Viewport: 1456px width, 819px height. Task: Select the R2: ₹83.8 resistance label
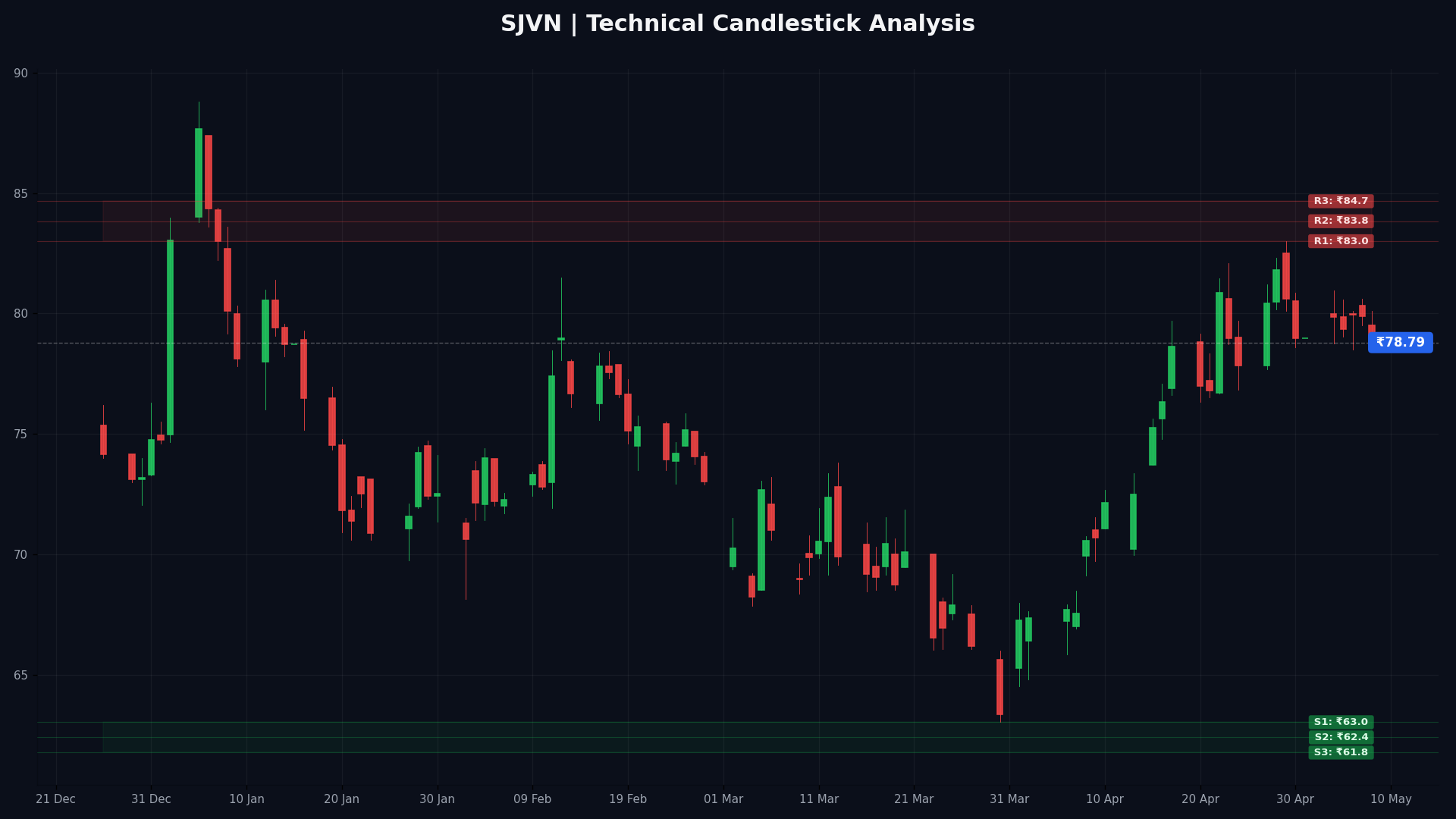point(1341,221)
